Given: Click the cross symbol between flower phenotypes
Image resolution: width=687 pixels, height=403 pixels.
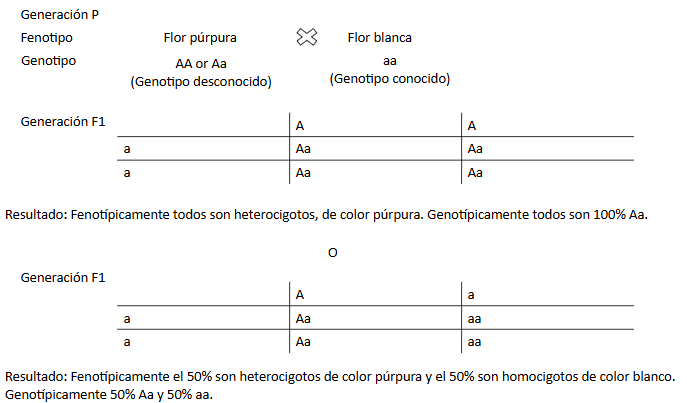Looking at the screenshot, I should pos(307,37).
